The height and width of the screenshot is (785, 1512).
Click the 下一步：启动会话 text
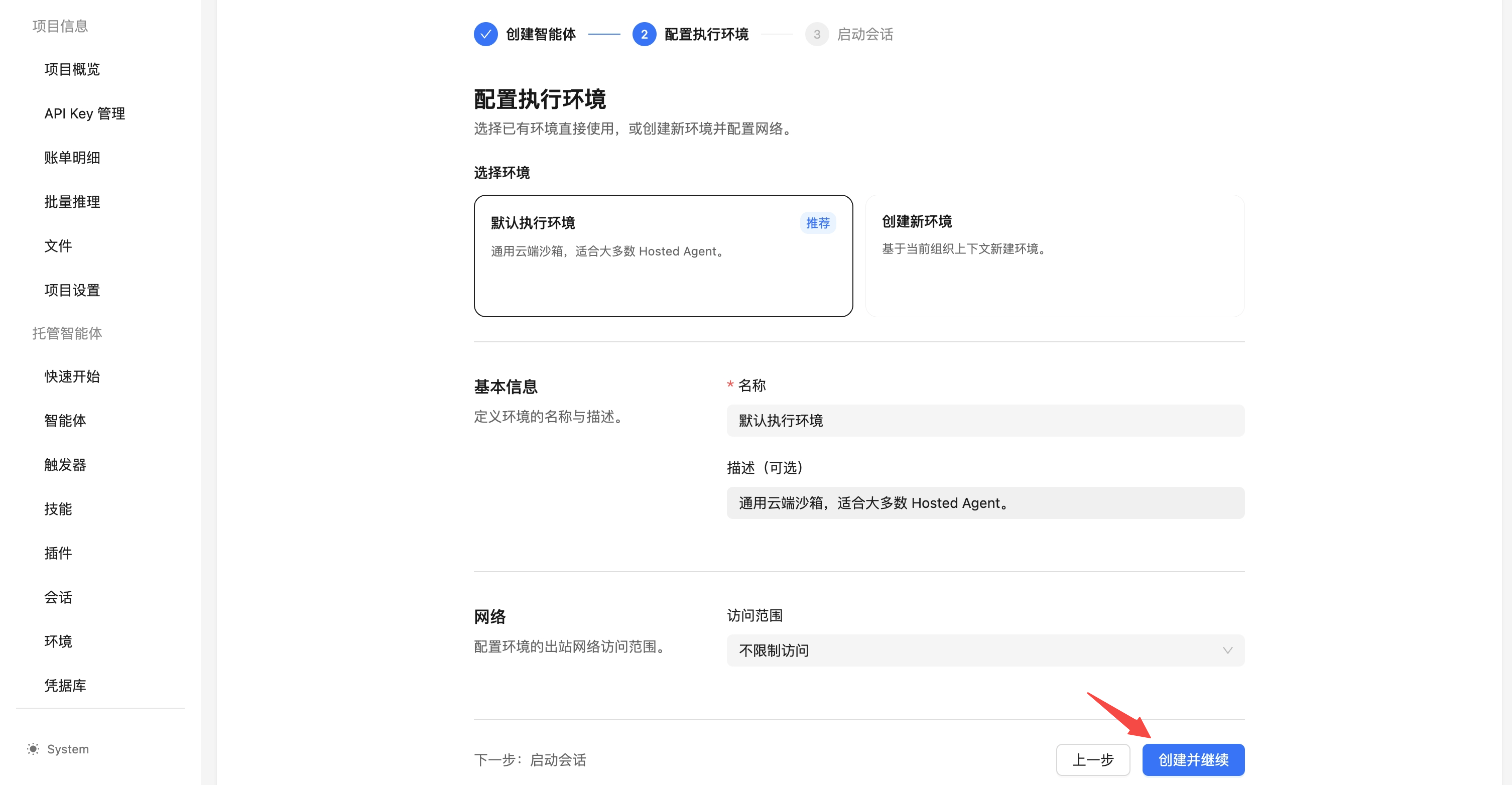click(530, 760)
